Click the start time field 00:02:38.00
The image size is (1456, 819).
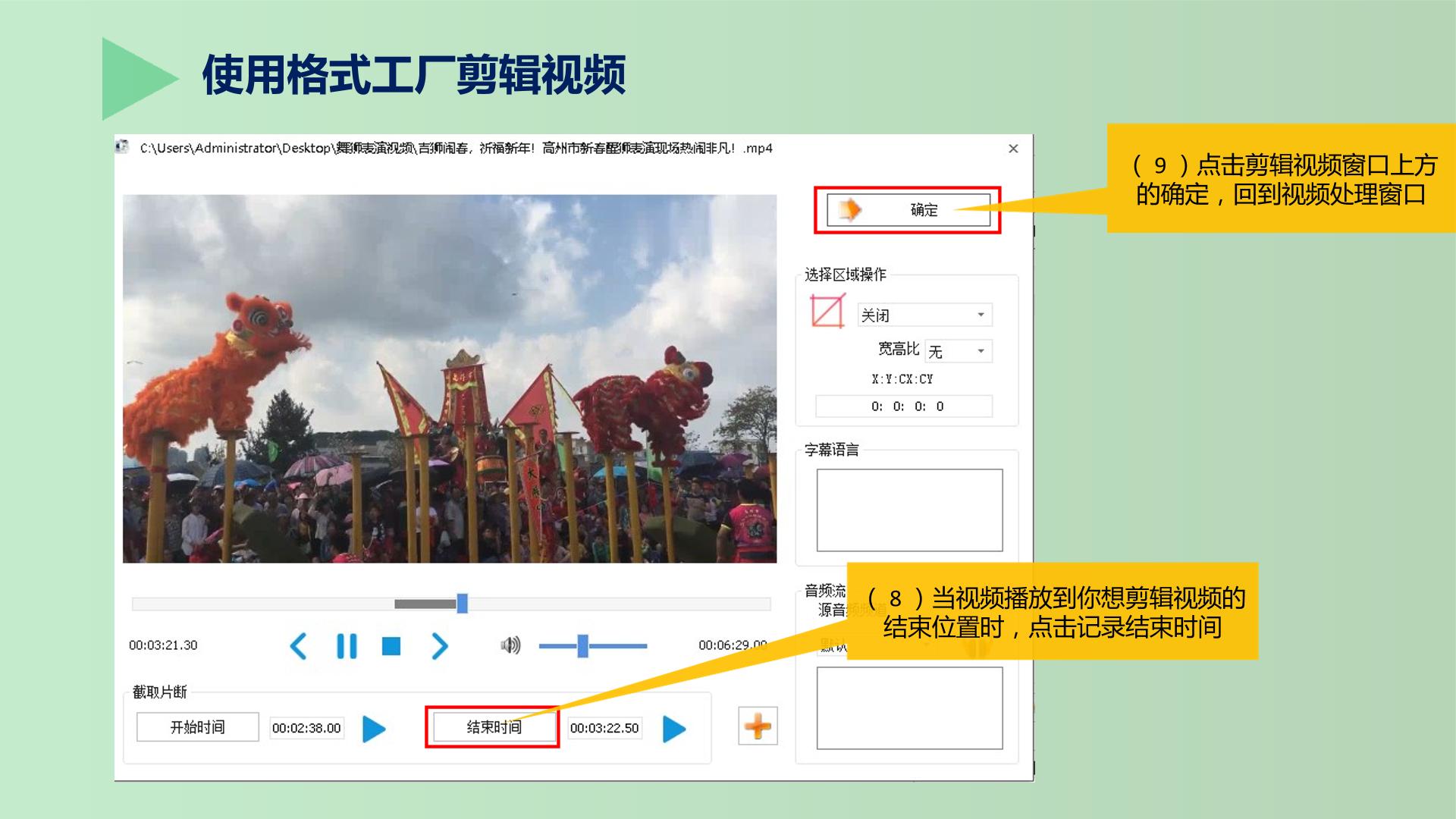pos(306,728)
